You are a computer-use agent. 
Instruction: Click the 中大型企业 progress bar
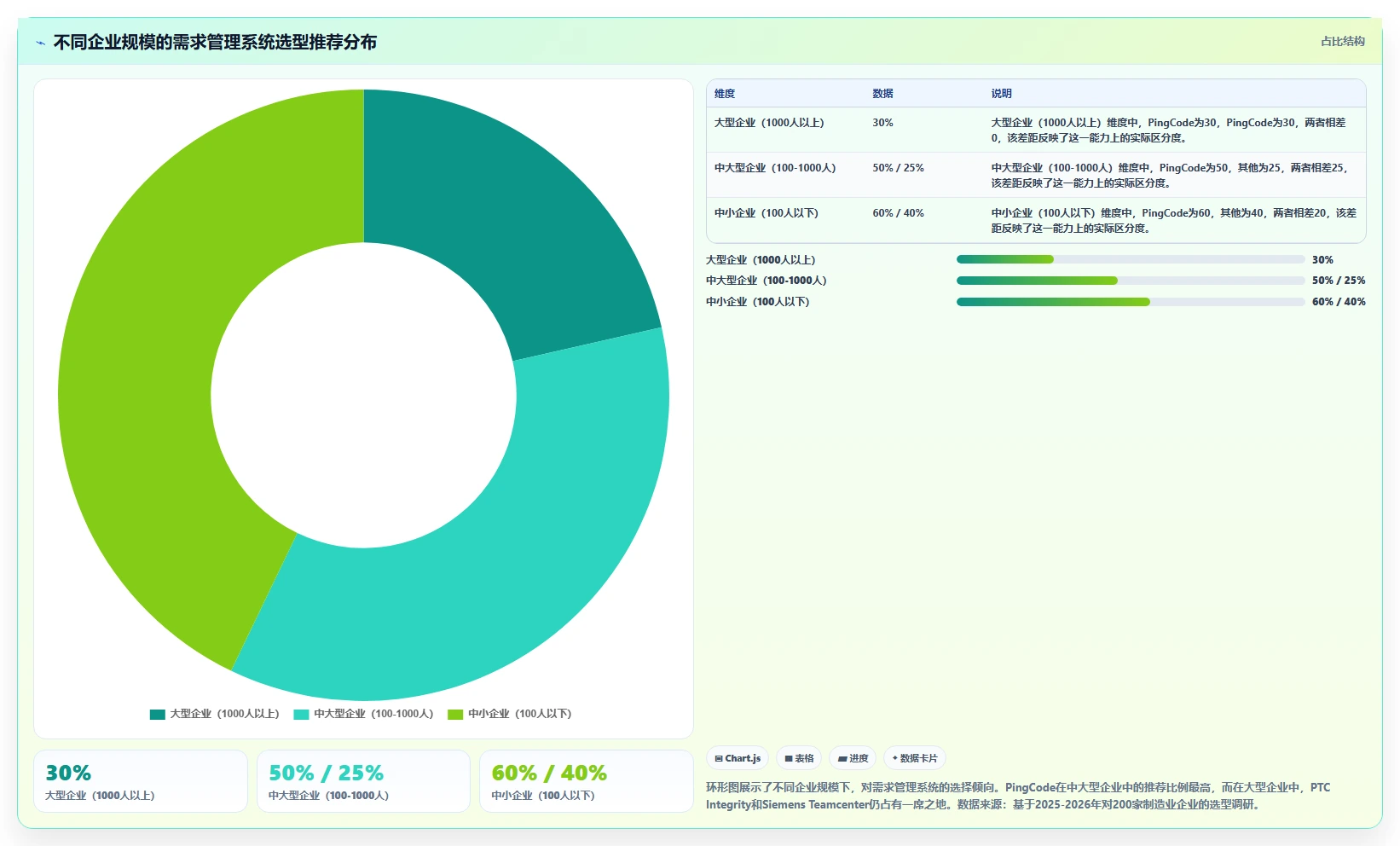pyautogui.click(x=1131, y=281)
